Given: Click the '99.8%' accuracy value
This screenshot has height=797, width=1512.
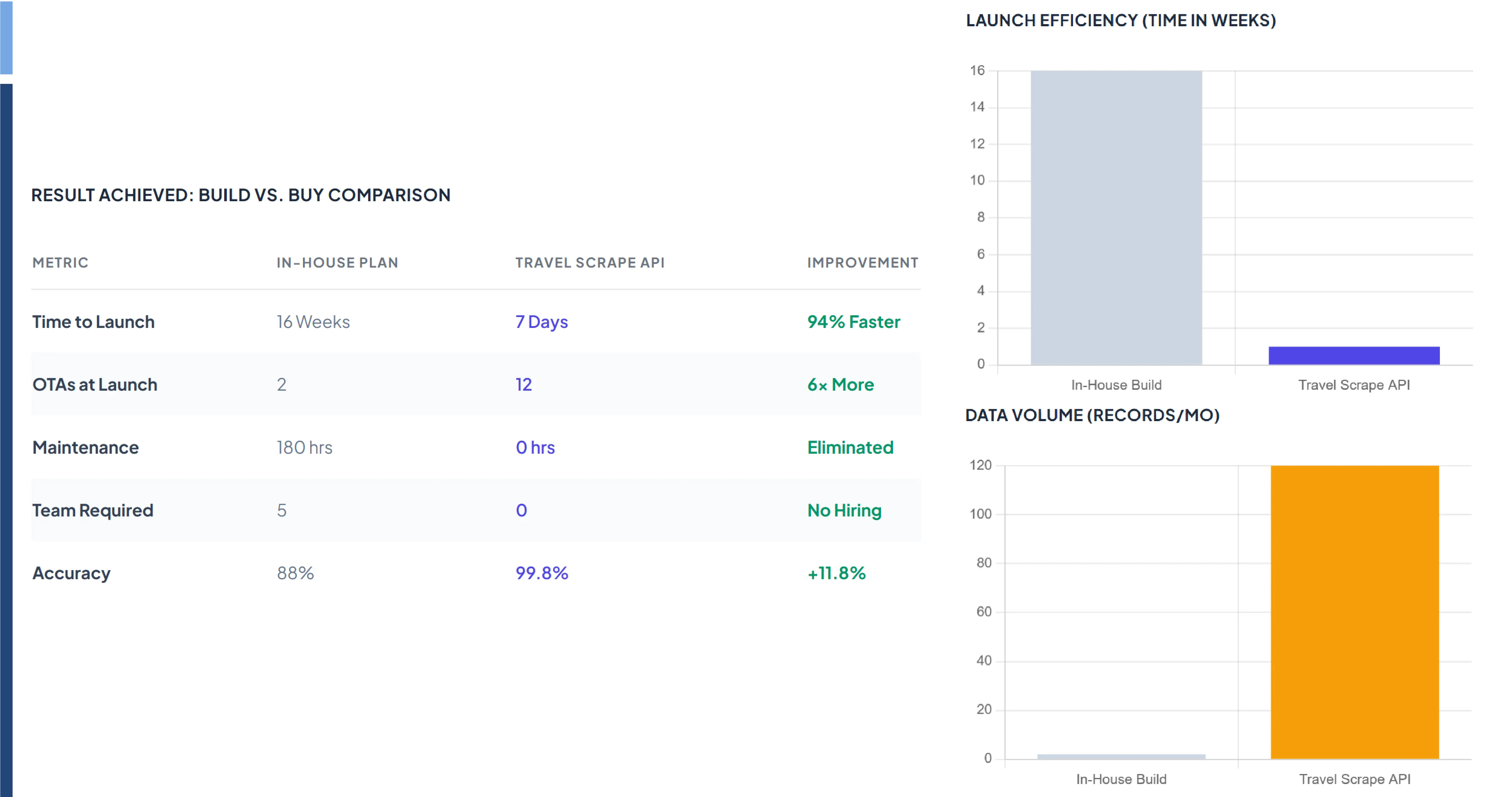Looking at the screenshot, I should pyautogui.click(x=542, y=573).
